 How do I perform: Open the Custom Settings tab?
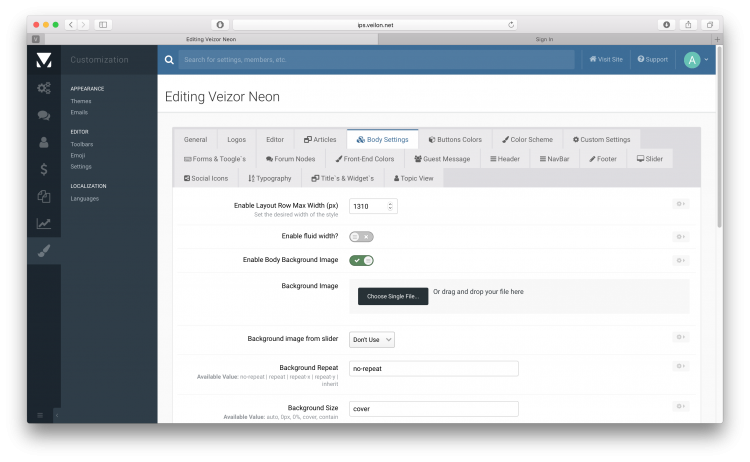(602, 140)
